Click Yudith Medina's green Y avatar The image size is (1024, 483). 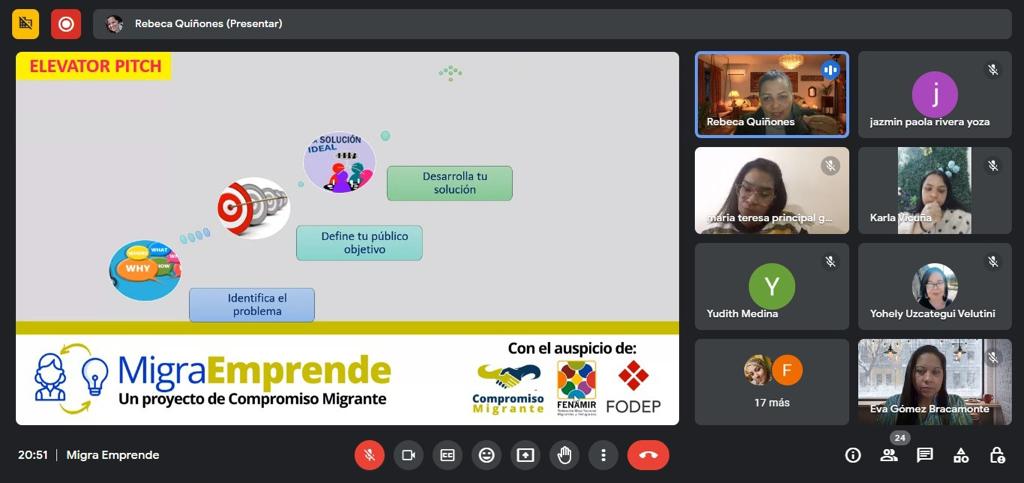772,286
